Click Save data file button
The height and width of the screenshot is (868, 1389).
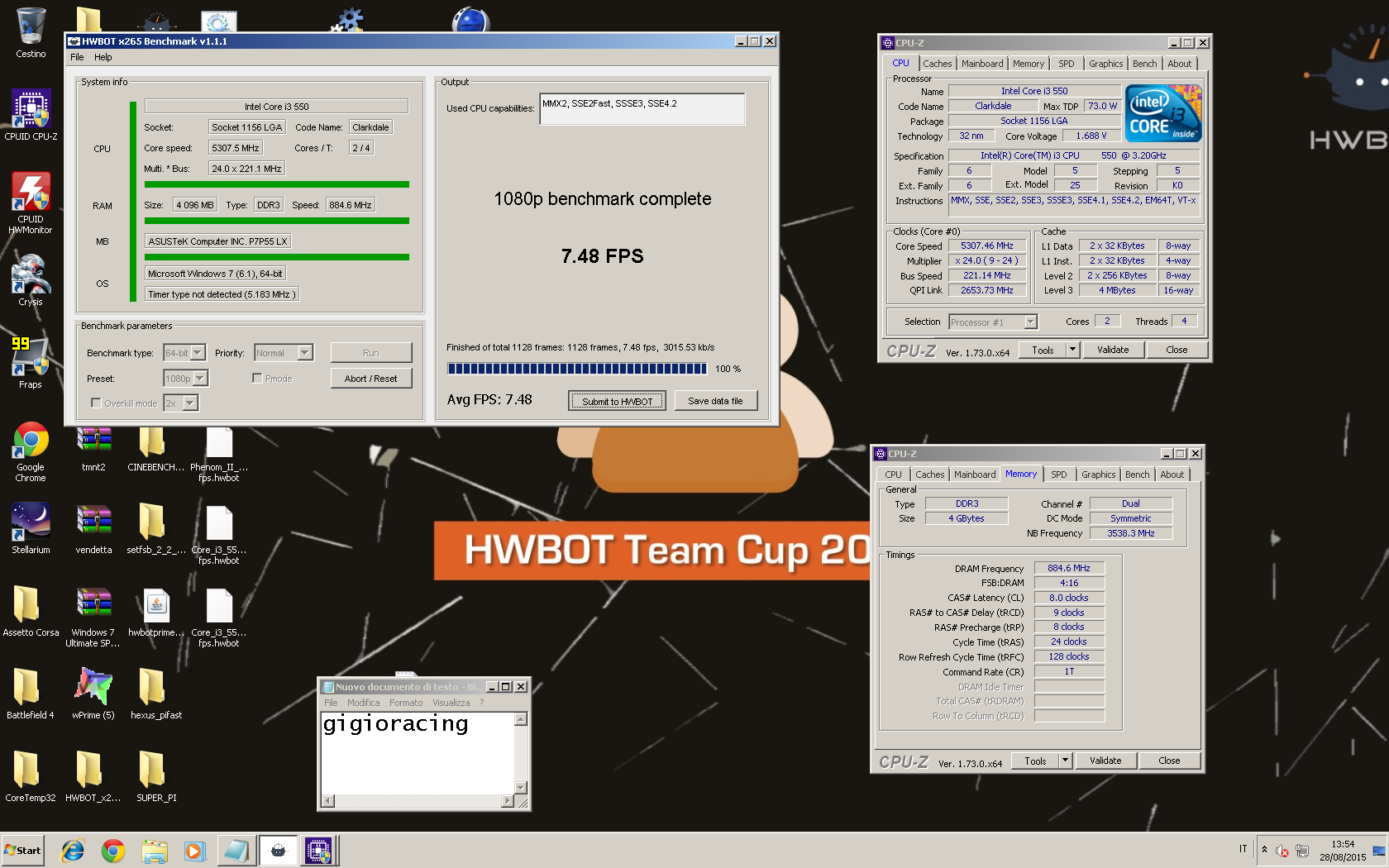point(715,401)
